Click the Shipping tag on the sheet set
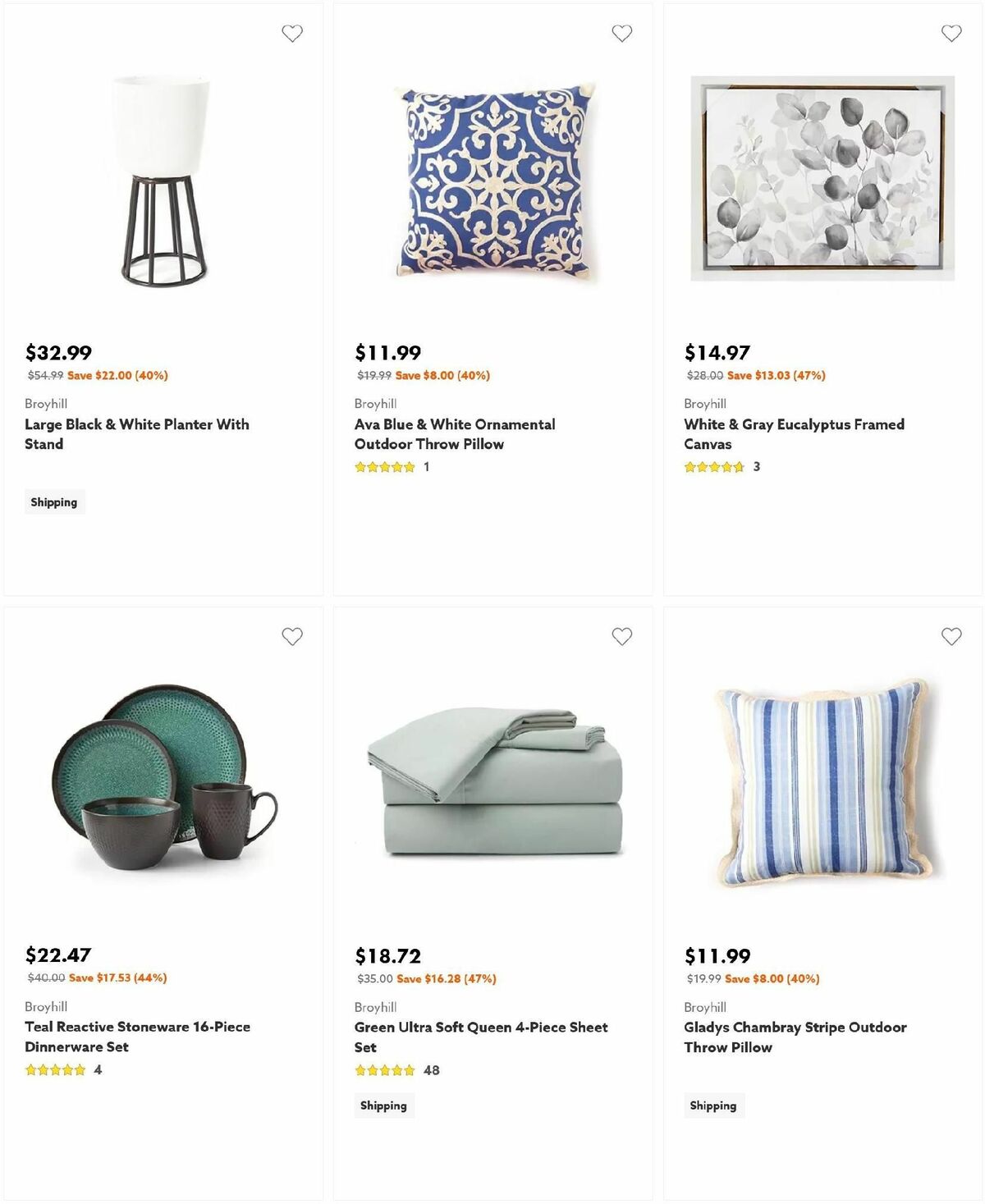This screenshot has height=1204, width=985. (x=384, y=1106)
